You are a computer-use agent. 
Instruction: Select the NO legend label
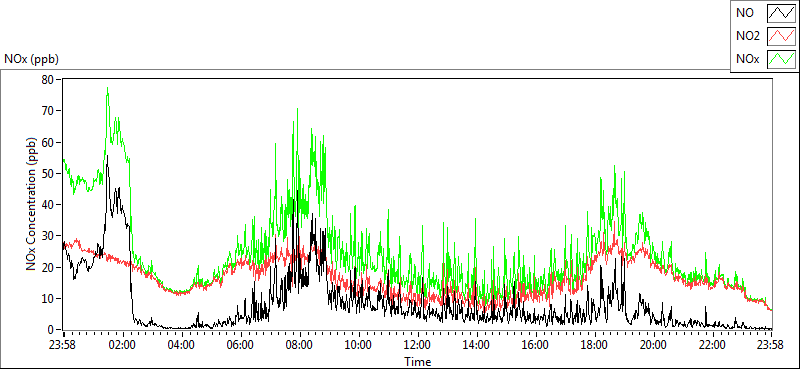point(745,14)
